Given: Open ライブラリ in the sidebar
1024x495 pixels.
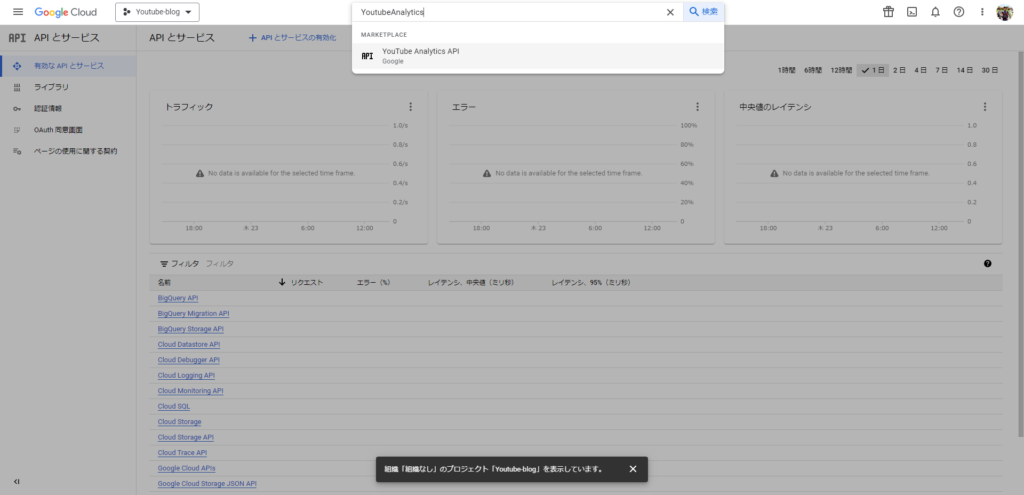Looking at the screenshot, I should coord(68,87).
